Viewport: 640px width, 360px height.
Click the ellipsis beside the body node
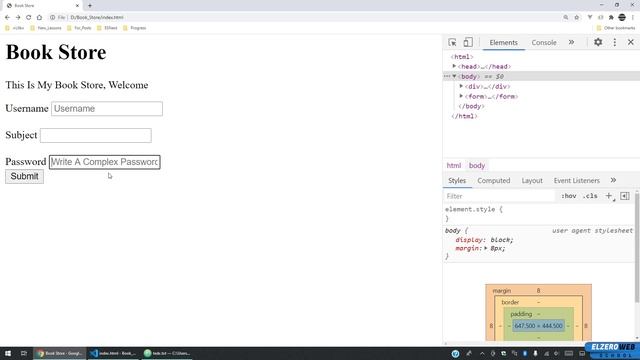[447, 76]
